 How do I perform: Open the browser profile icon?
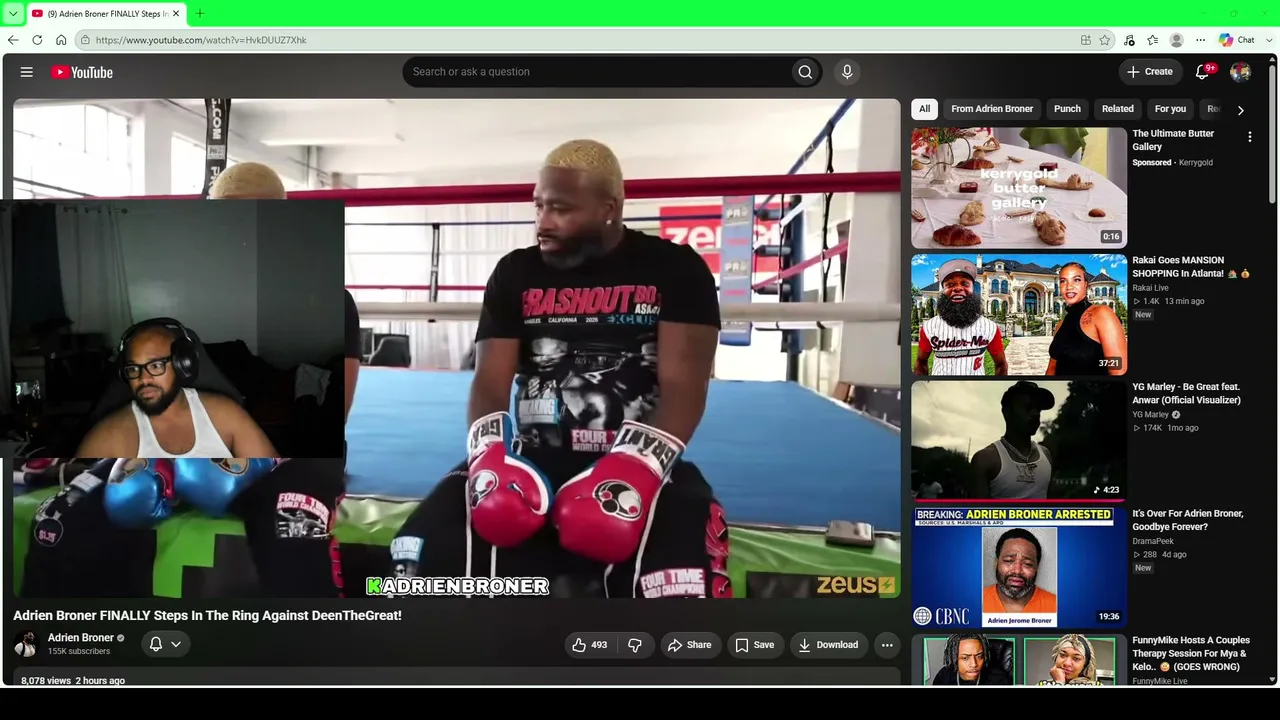click(x=1177, y=40)
